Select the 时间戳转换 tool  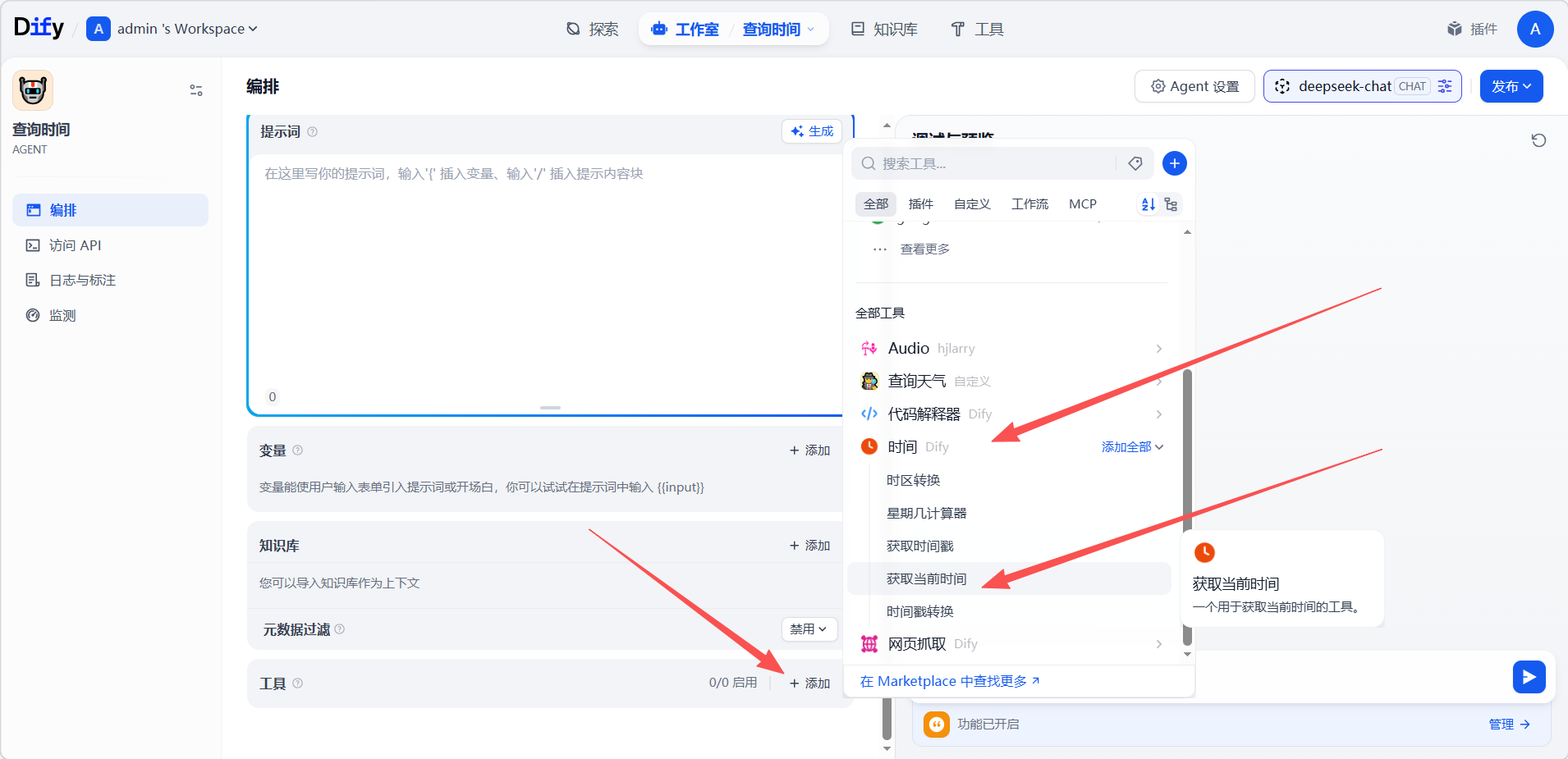point(920,611)
